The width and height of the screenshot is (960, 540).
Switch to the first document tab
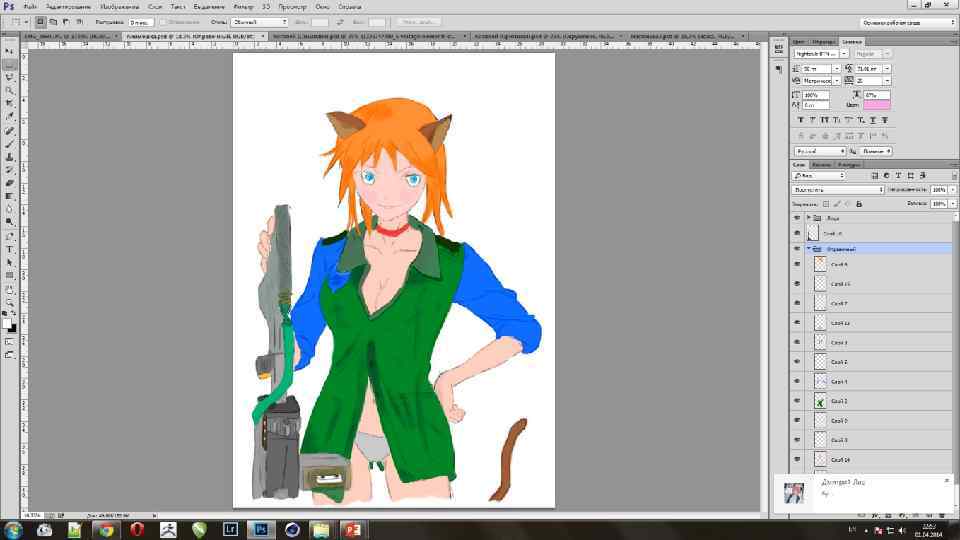pyautogui.click(x=65, y=36)
